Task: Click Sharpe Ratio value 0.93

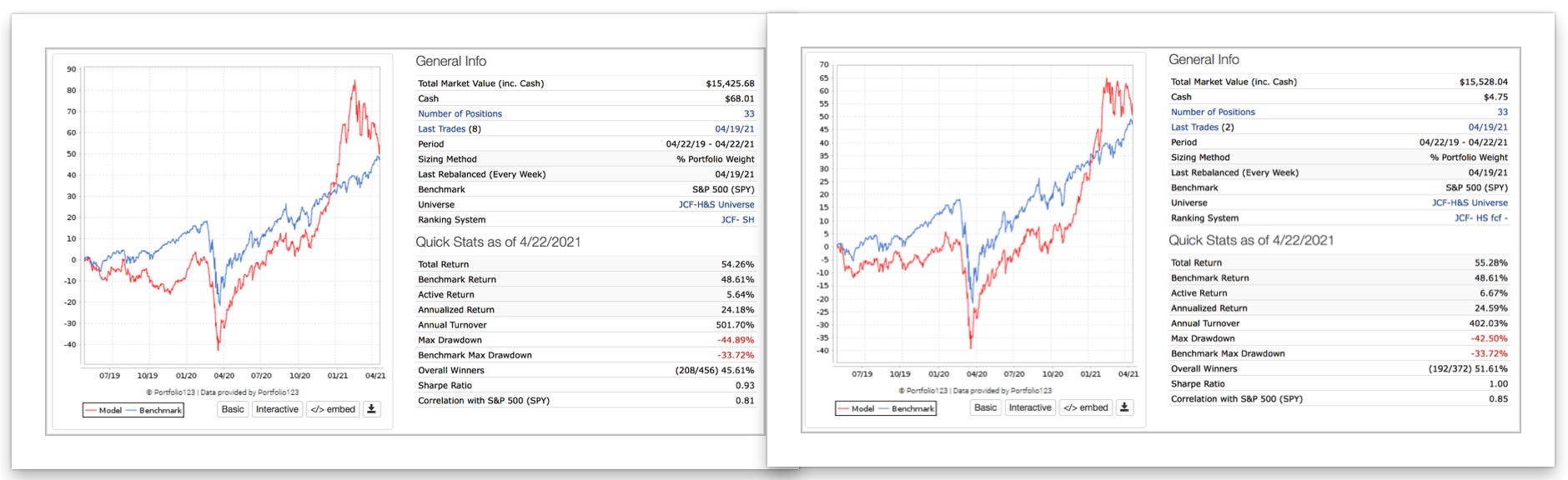Action: 745,386
